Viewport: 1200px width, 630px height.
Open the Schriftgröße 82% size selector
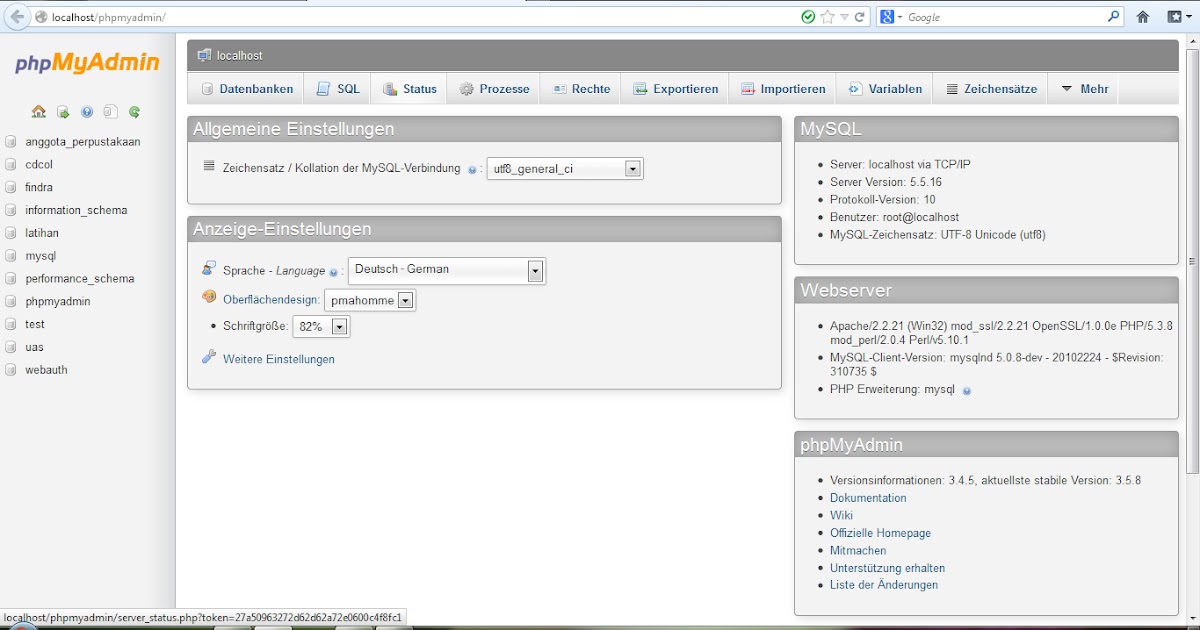tap(338, 325)
